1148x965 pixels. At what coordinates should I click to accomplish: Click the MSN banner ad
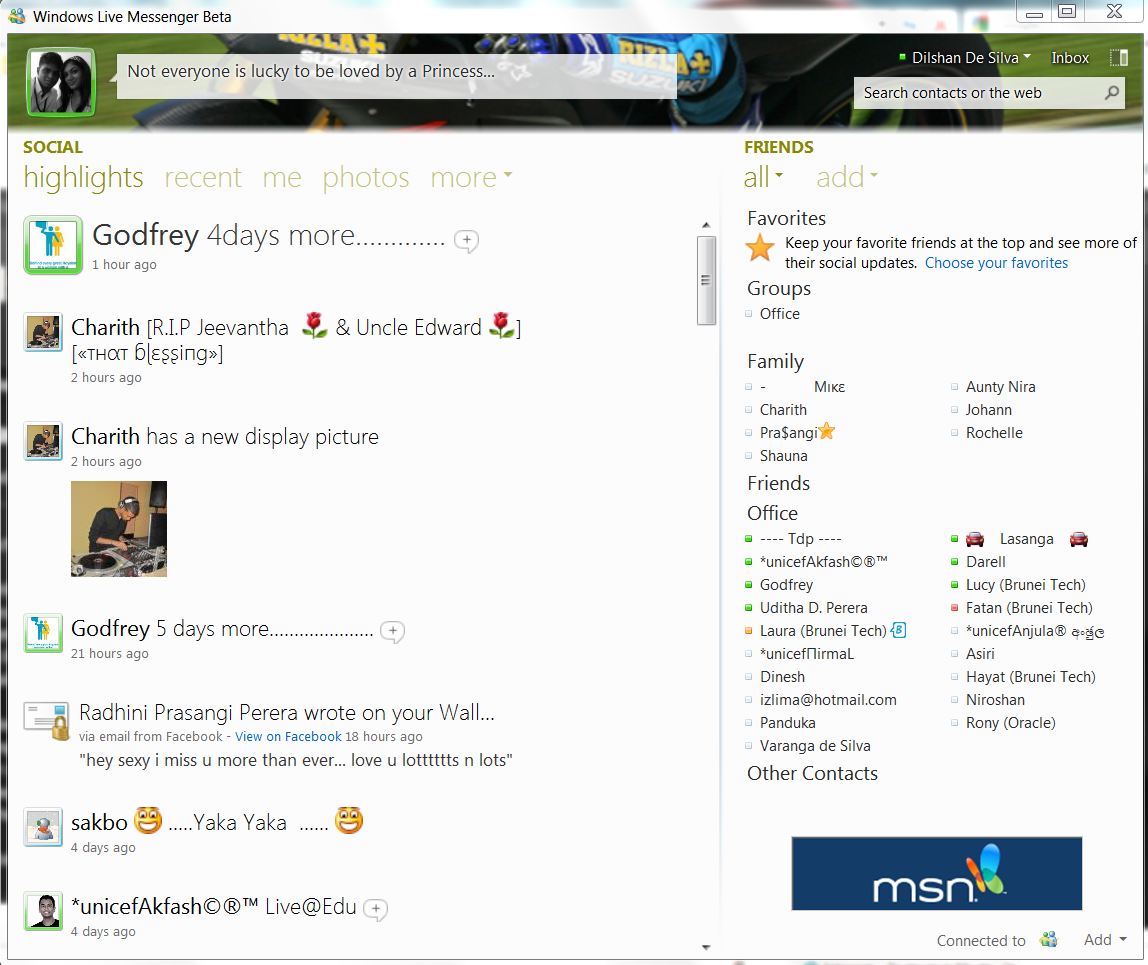[936, 873]
